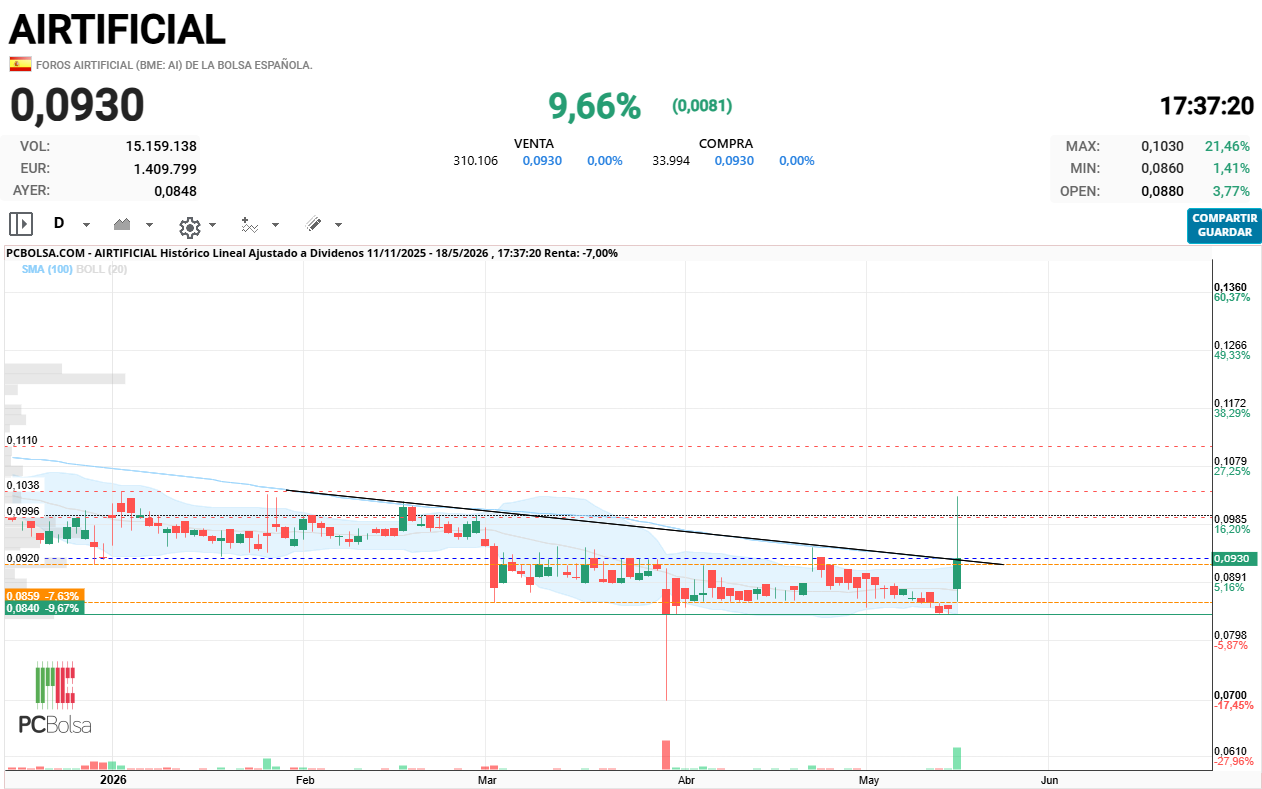Image resolution: width=1262 pixels, height=789 pixels.
Task: Click the 0,0996 level label
Action: (x=22, y=511)
